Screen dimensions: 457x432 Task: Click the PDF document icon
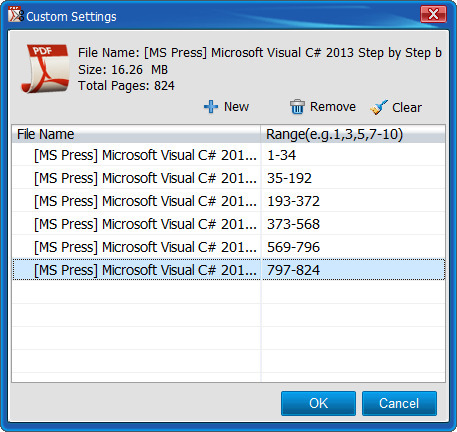click(45, 69)
